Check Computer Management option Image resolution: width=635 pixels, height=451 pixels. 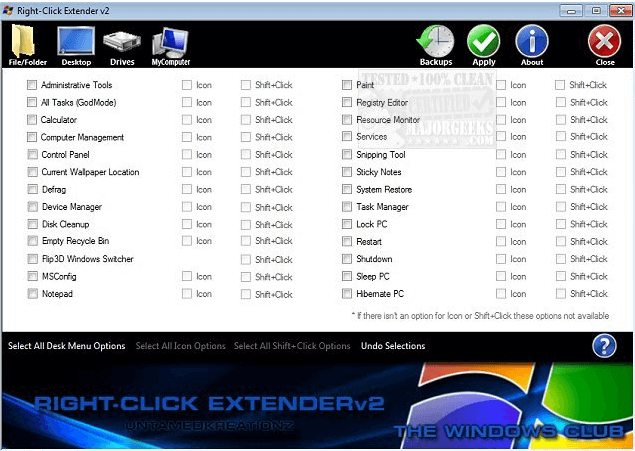point(32,137)
